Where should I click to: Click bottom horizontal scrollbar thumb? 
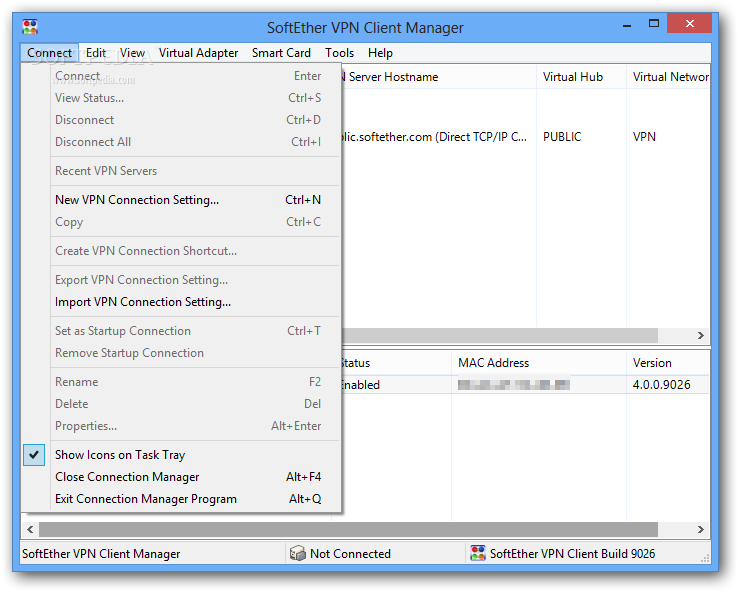coord(348,529)
